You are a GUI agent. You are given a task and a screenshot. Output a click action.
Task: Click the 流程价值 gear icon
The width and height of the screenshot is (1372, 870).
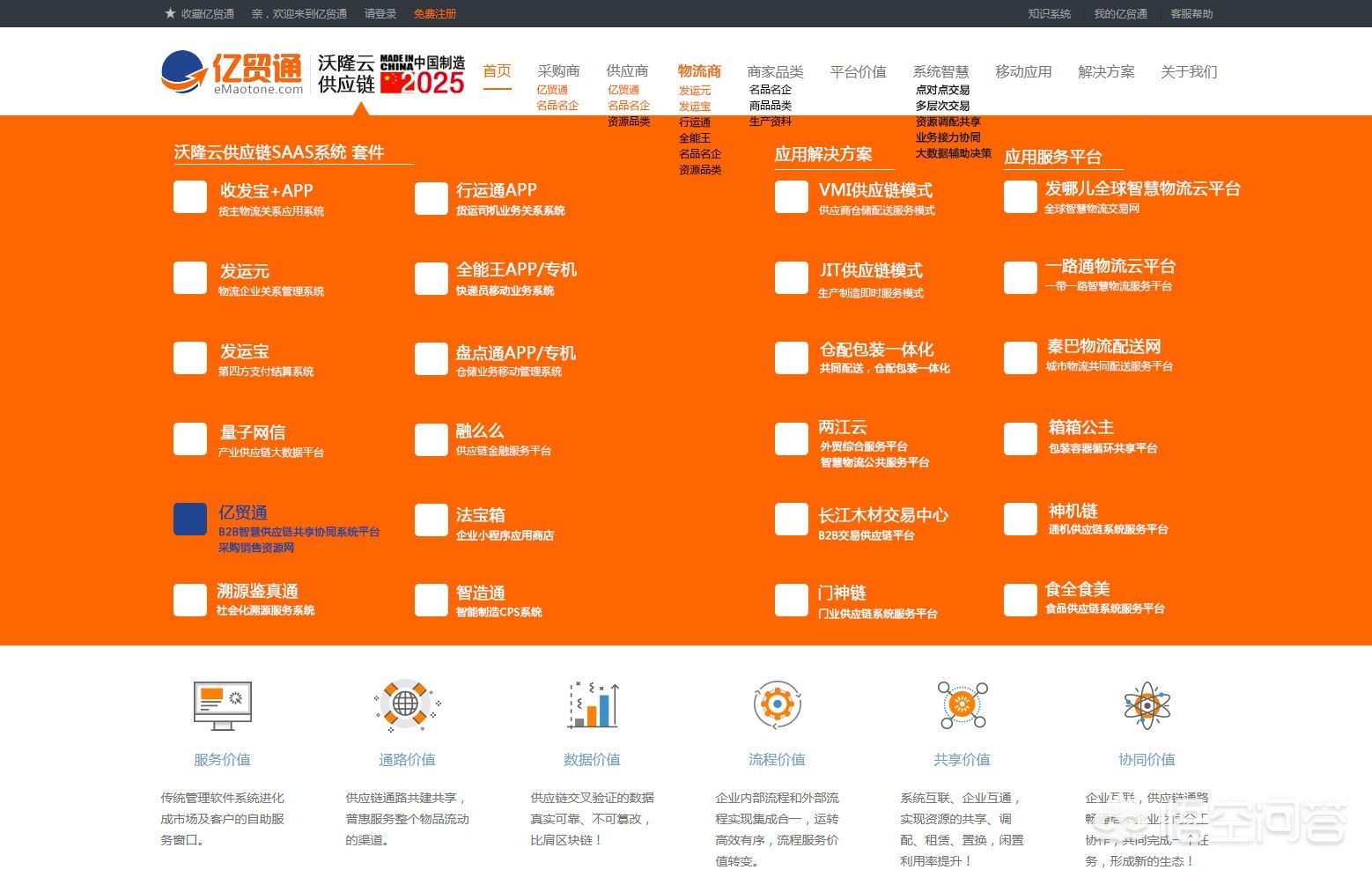tap(778, 704)
